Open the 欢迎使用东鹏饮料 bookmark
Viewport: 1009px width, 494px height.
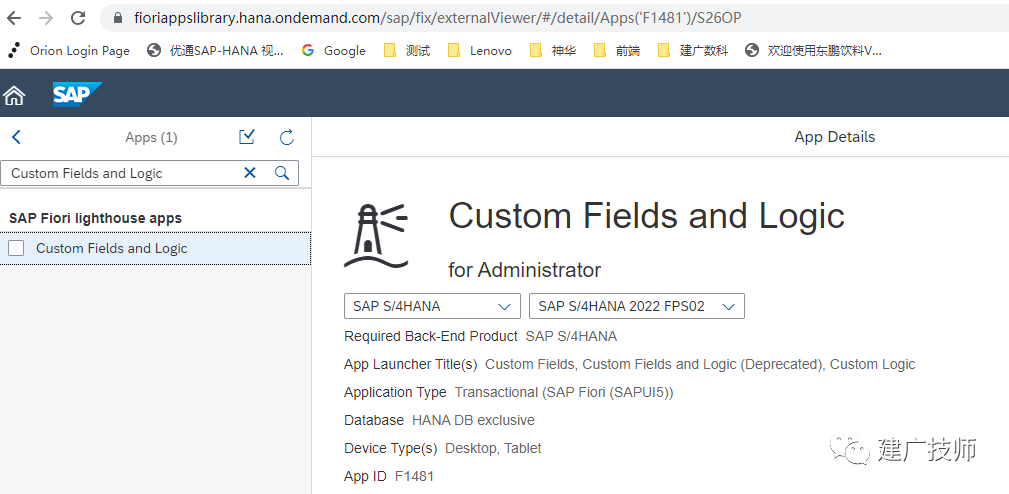(x=813, y=50)
